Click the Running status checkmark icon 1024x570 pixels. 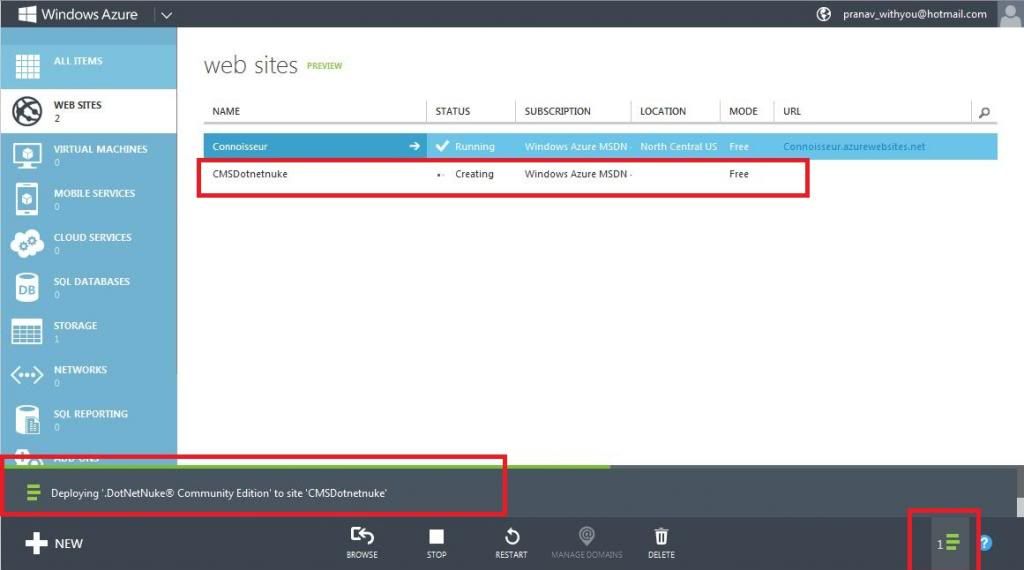point(442,146)
